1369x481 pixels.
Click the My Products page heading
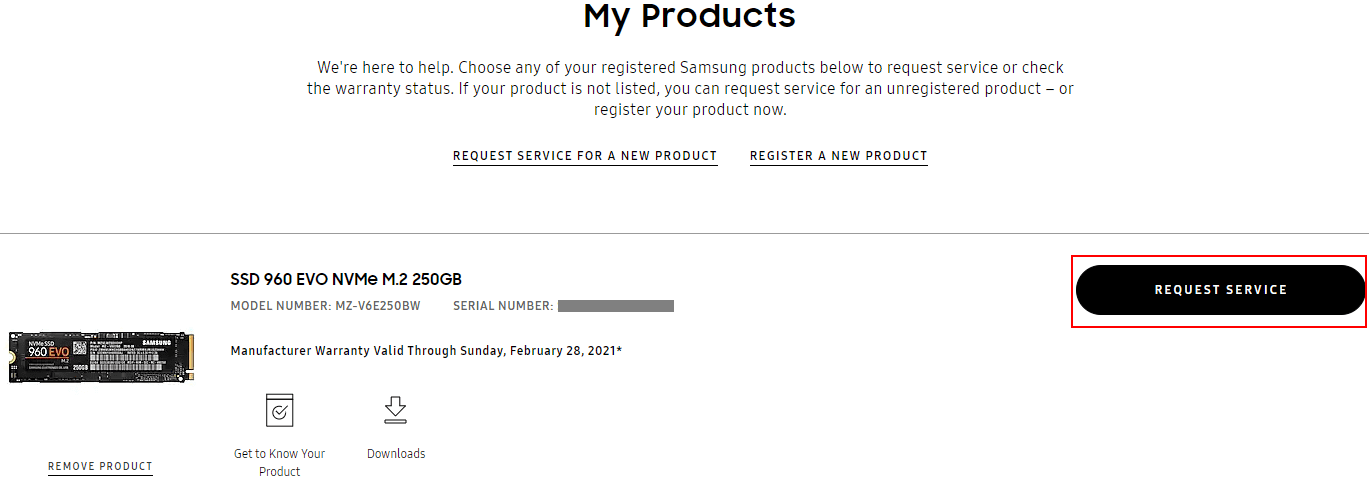[690, 16]
